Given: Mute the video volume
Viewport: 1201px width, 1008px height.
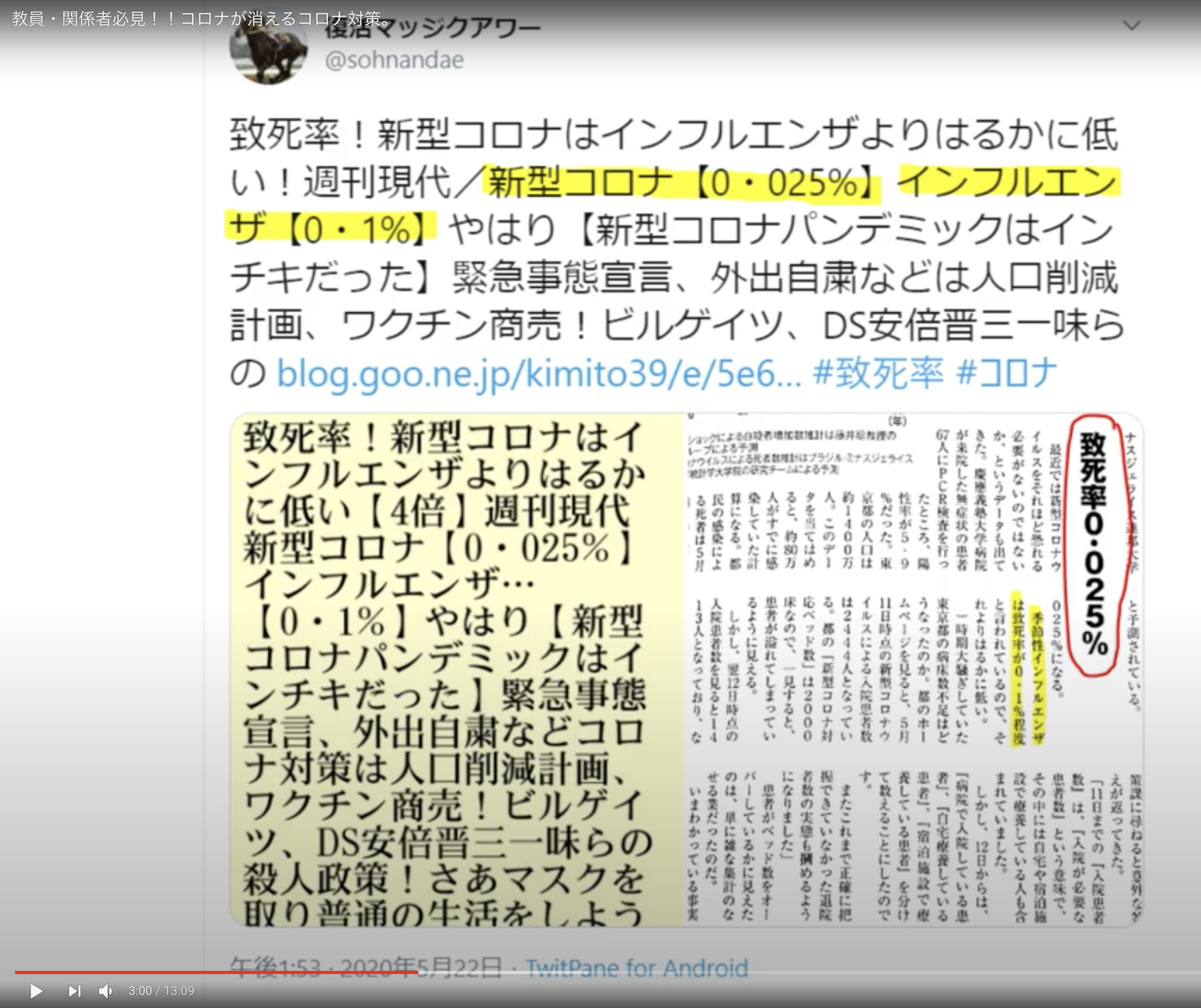Looking at the screenshot, I should coord(106,991).
